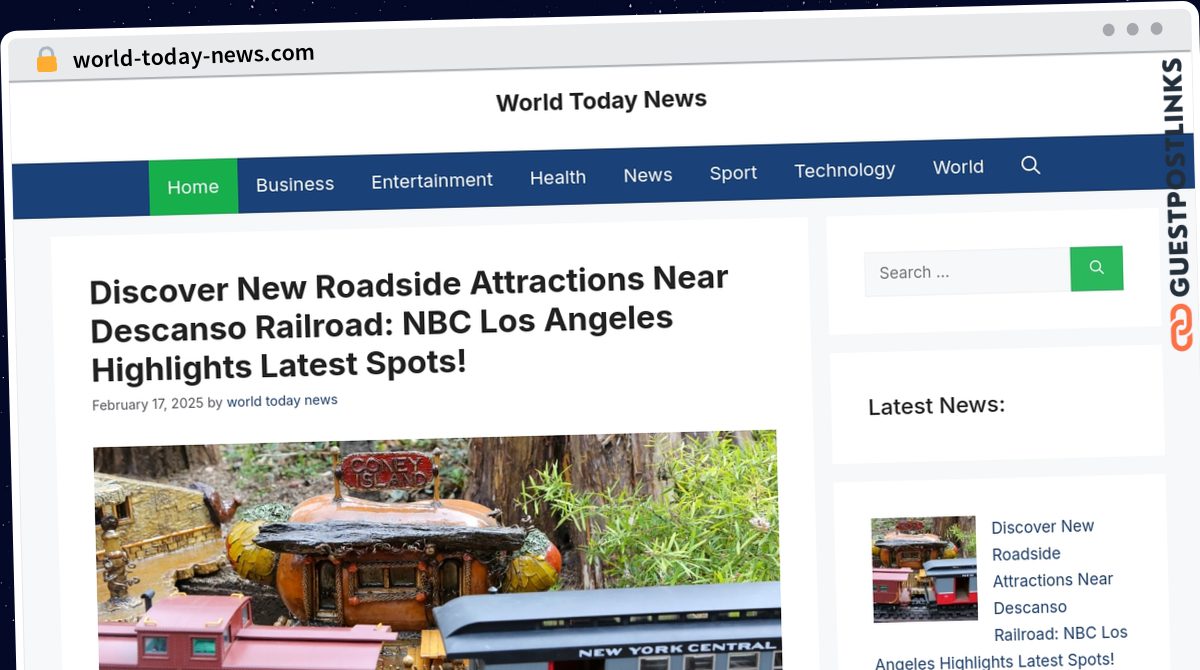Open the Business menu section
This screenshot has height=670, width=1200.
click(x=295, y=184)
